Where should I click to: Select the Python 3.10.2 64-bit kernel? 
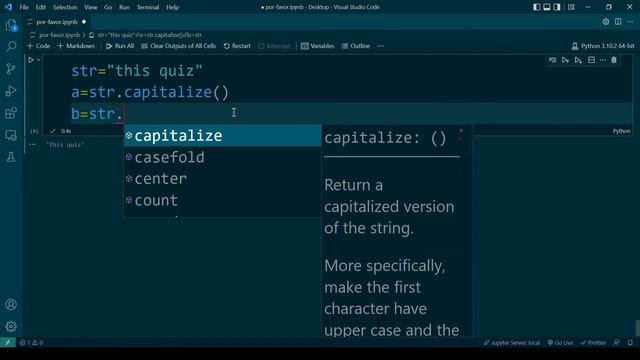pyautogui.click(x=603, y=46)
